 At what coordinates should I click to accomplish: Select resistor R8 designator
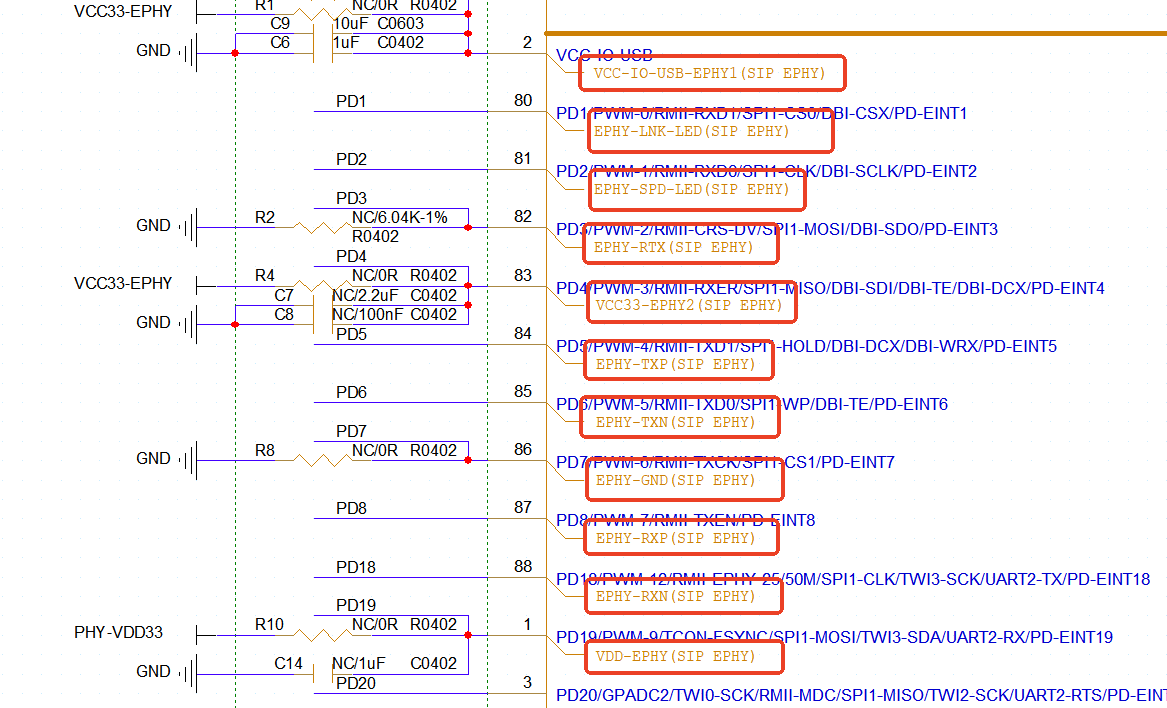click(264, 451)
